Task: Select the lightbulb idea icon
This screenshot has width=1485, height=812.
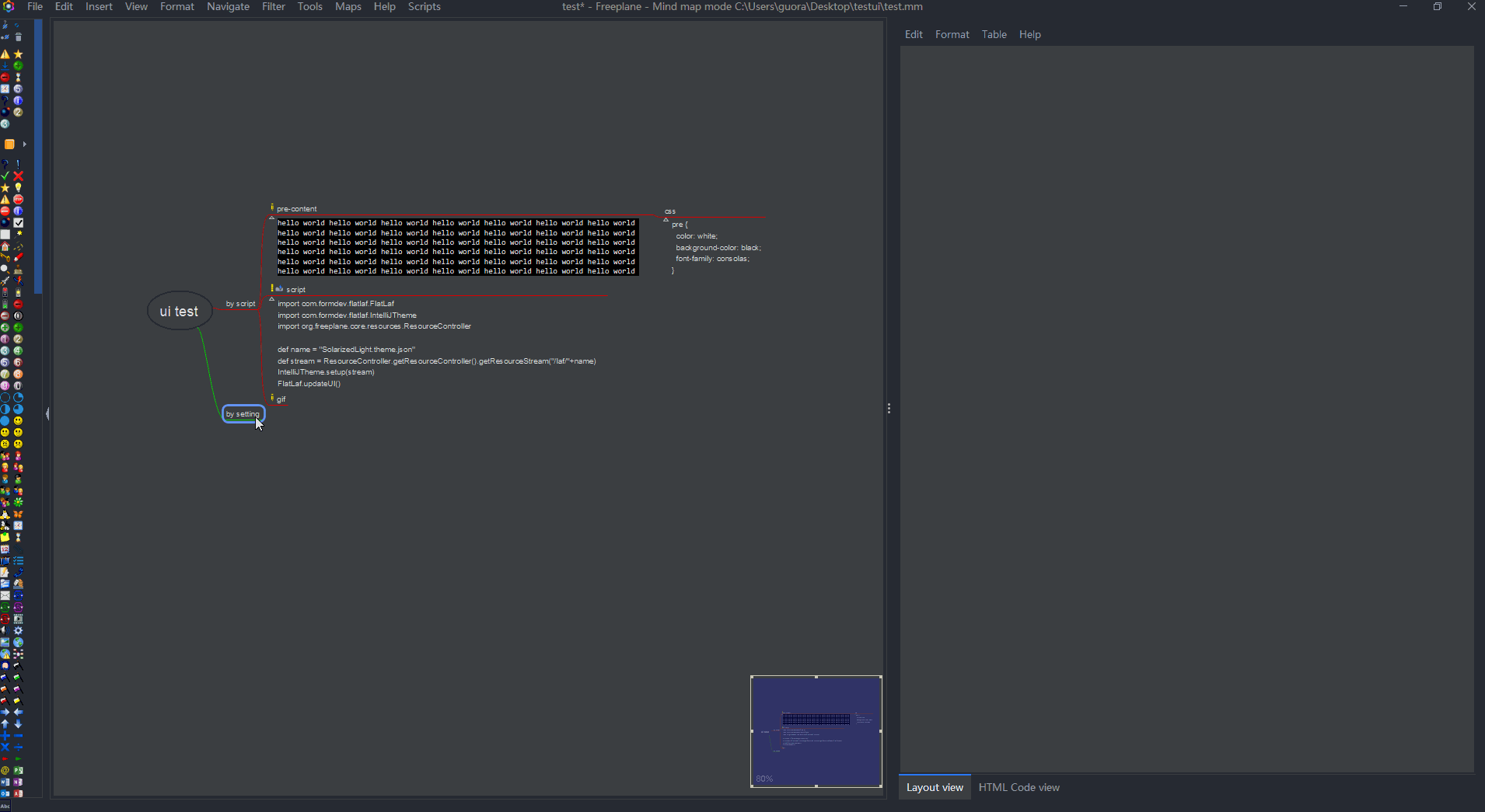Action: [19, 188]
